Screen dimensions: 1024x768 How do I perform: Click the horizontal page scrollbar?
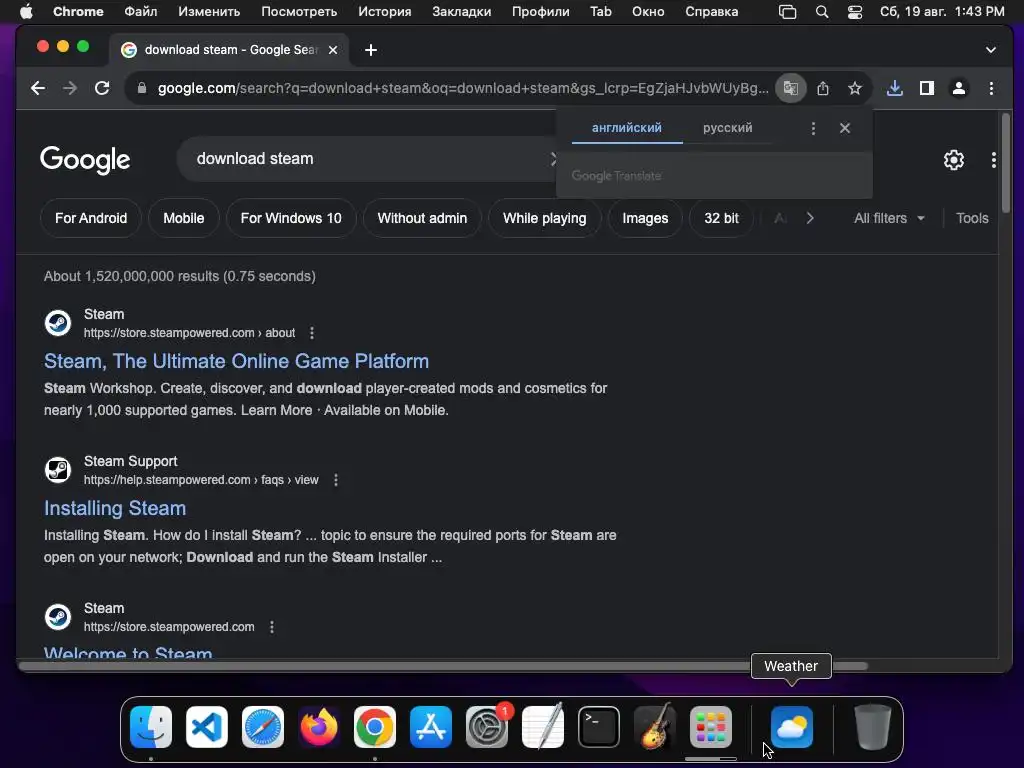[444, 666]
